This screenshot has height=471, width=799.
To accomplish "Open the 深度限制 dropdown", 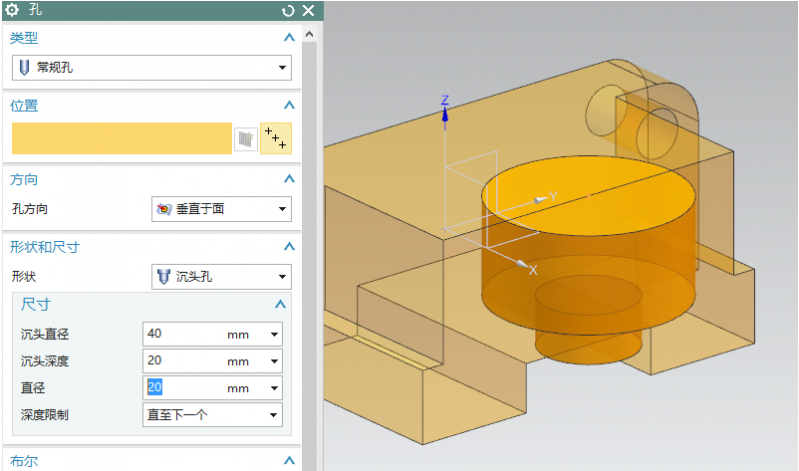I will point(273,415).
